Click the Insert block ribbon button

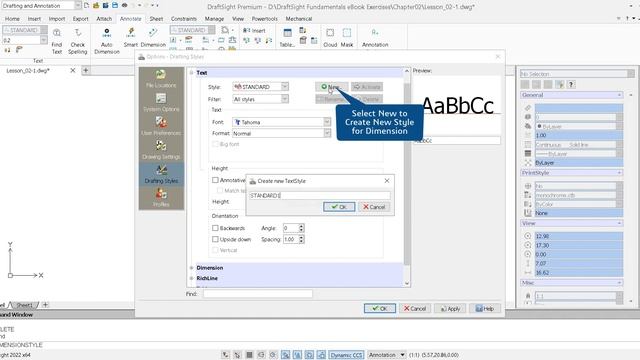point(254,31)
